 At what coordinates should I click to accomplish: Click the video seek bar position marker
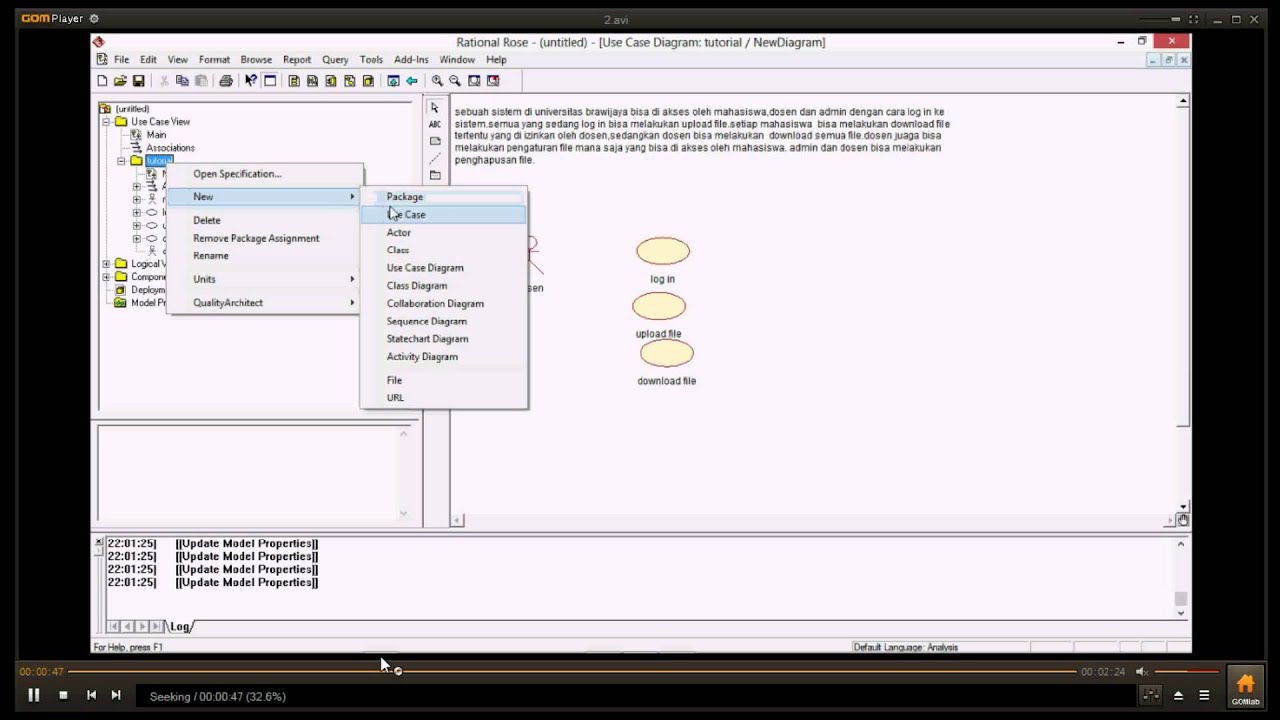point(398,671)
